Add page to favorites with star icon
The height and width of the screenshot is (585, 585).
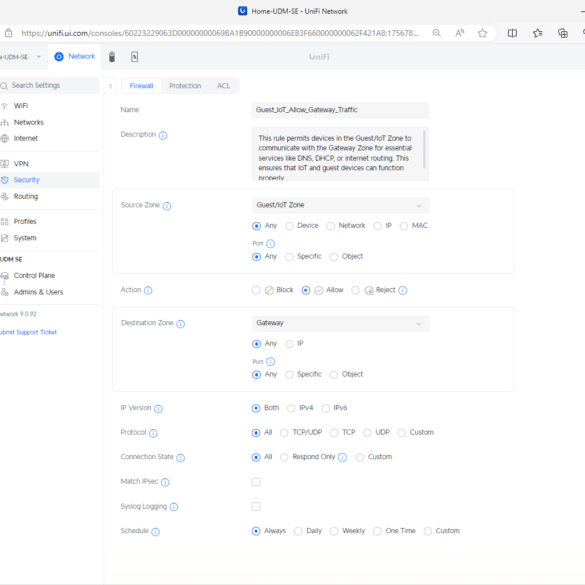pyautogui.click(x=482, y=33)
